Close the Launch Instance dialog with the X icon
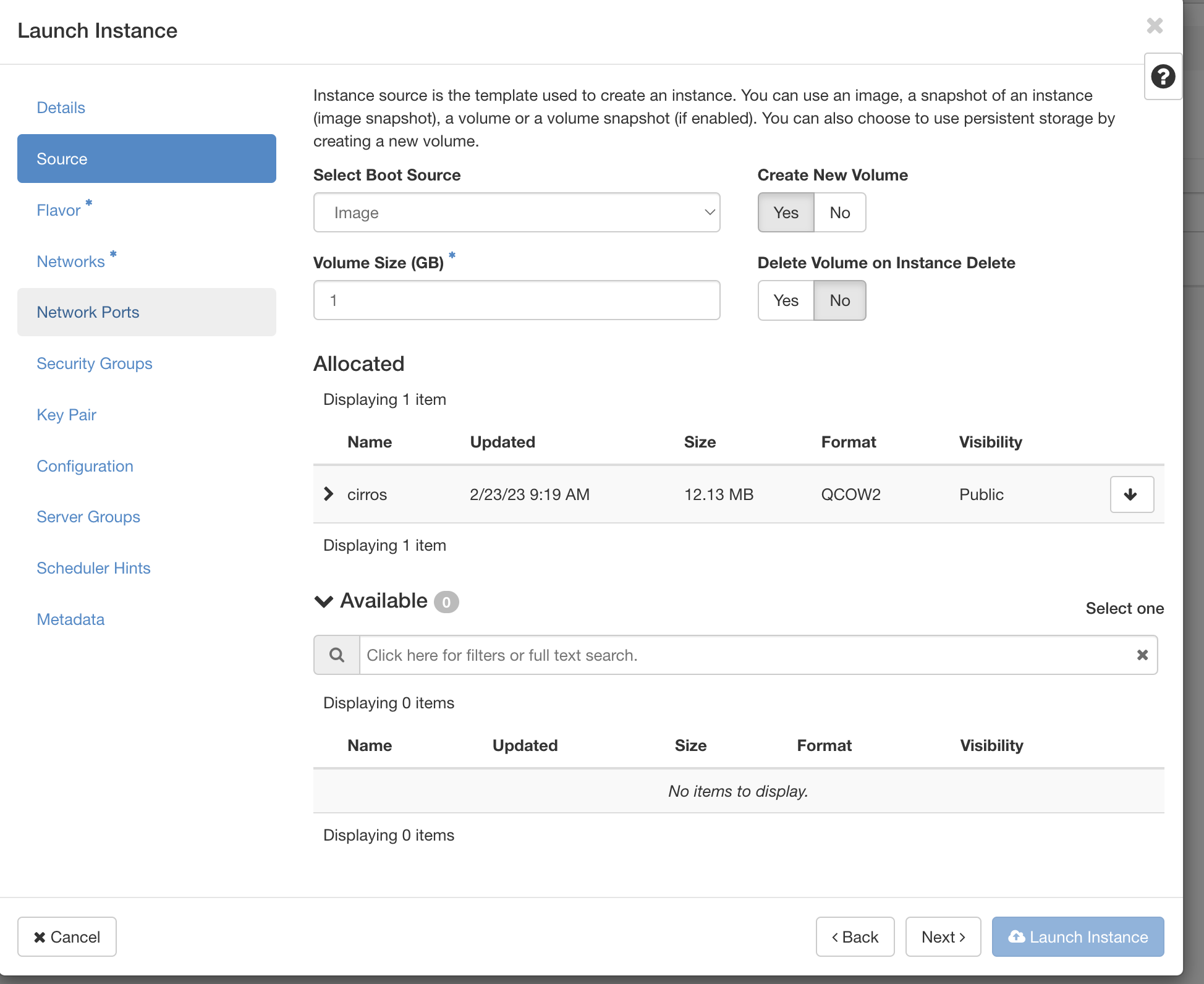The image size is (1204, 984). point(1154,26)
